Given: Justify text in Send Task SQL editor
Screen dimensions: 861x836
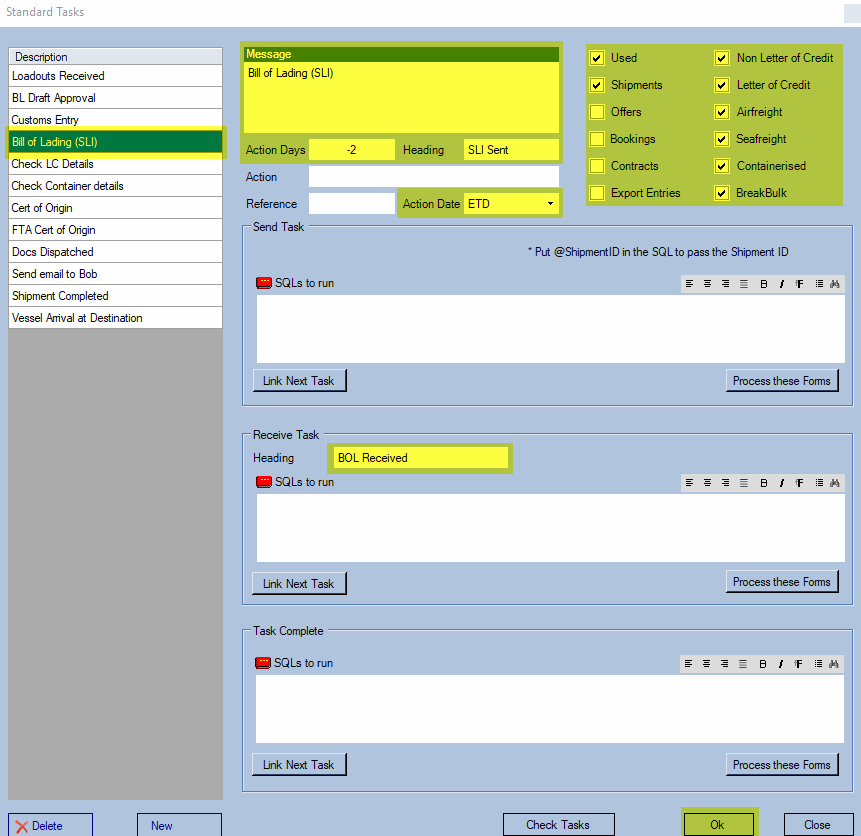Looking at the screenshot, I should (744, 283).
